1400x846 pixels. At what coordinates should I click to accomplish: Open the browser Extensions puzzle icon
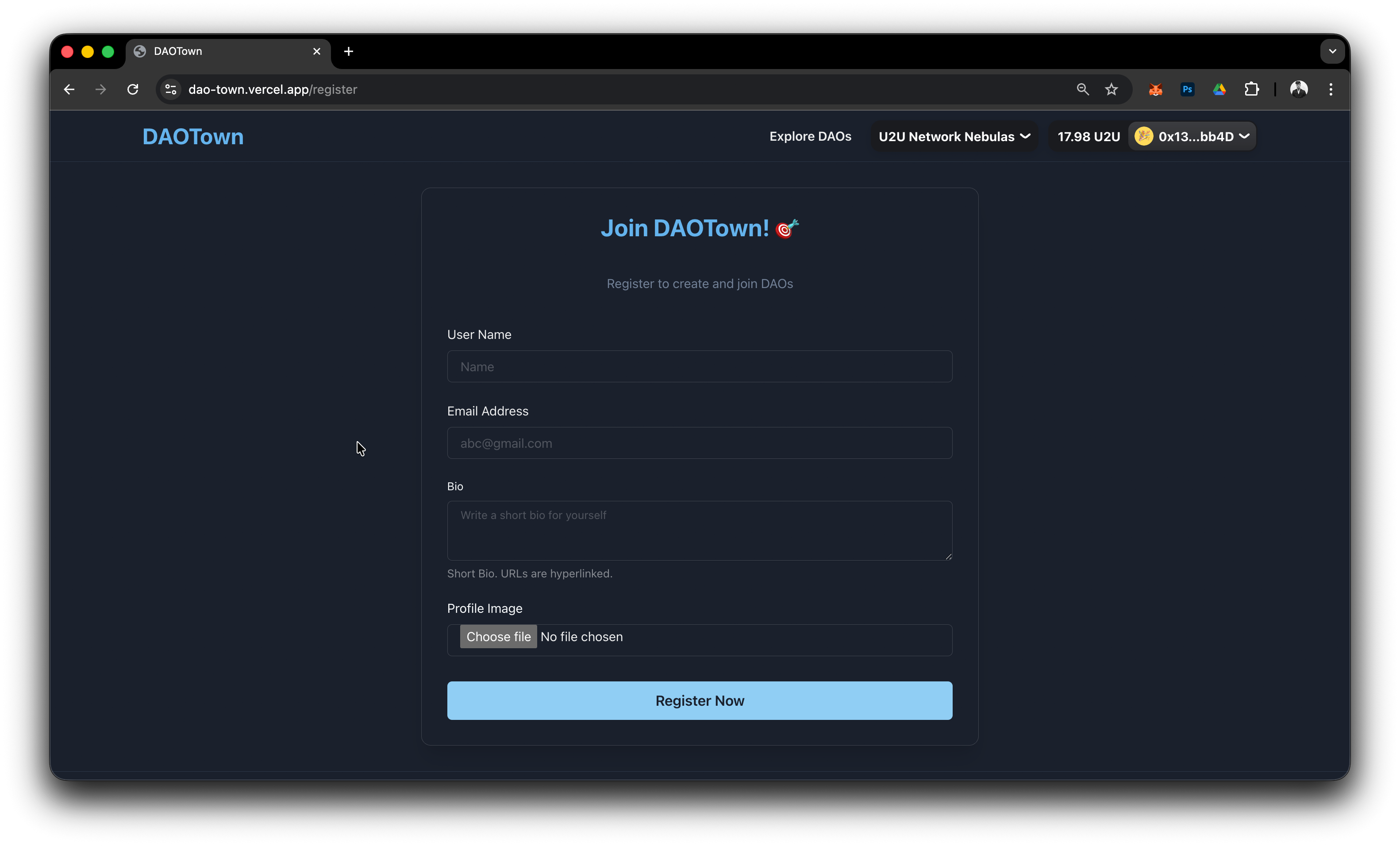(x=1251, y=89)
